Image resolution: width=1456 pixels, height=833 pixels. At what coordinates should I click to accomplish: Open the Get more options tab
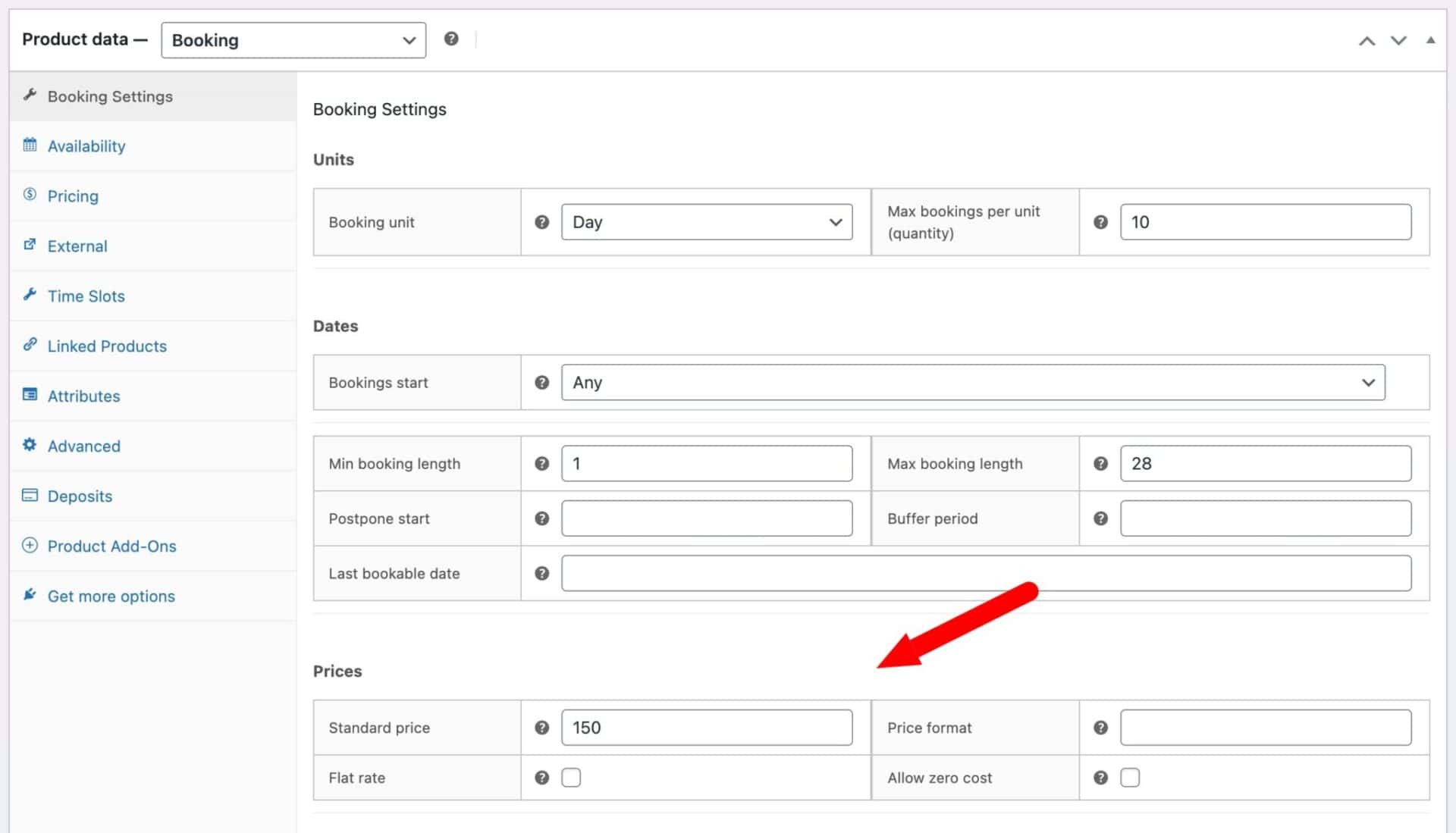pos(153,597)
